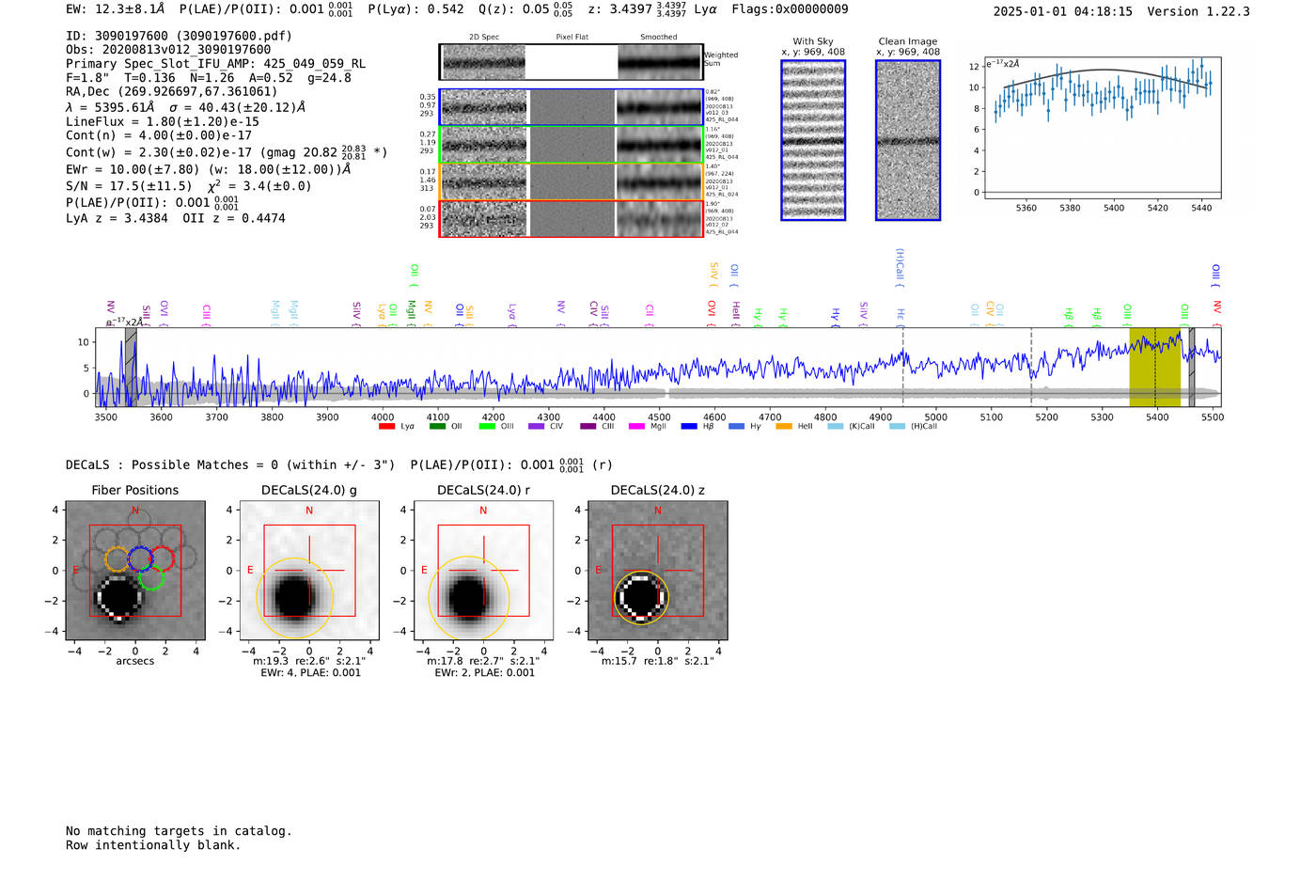Click the Cont(w) = 2.30(±0.02)e-17 text

click(x=158, y=152)
